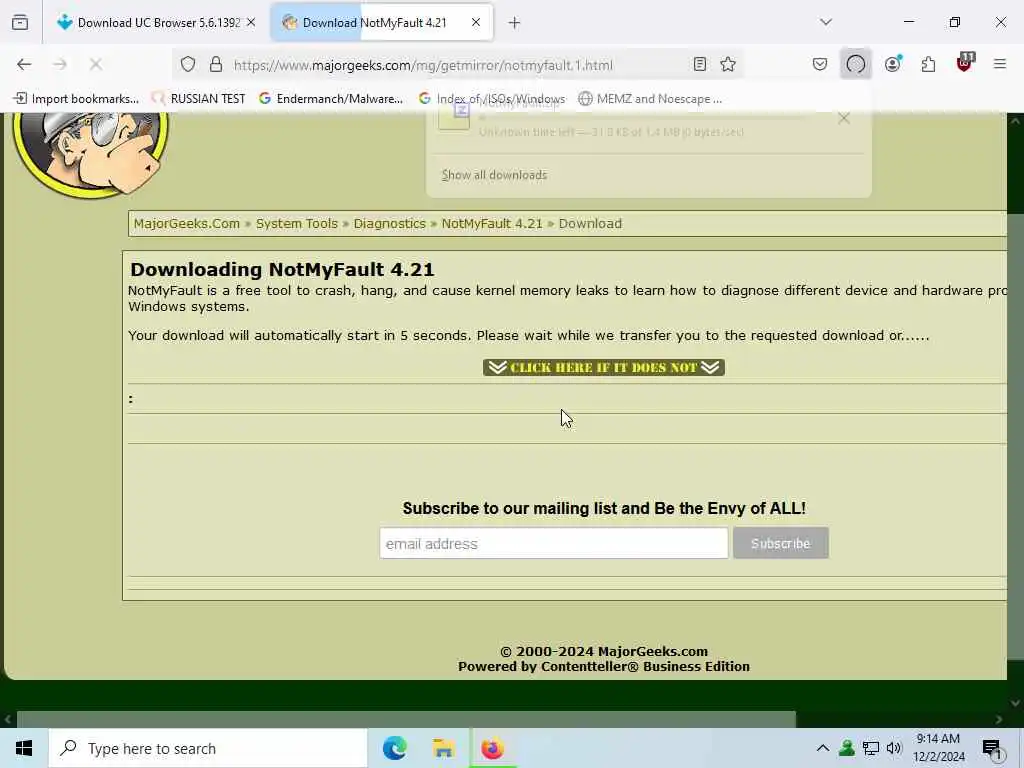
Task: Open extensions puzzle icon
Action: [x=928, y=64]
